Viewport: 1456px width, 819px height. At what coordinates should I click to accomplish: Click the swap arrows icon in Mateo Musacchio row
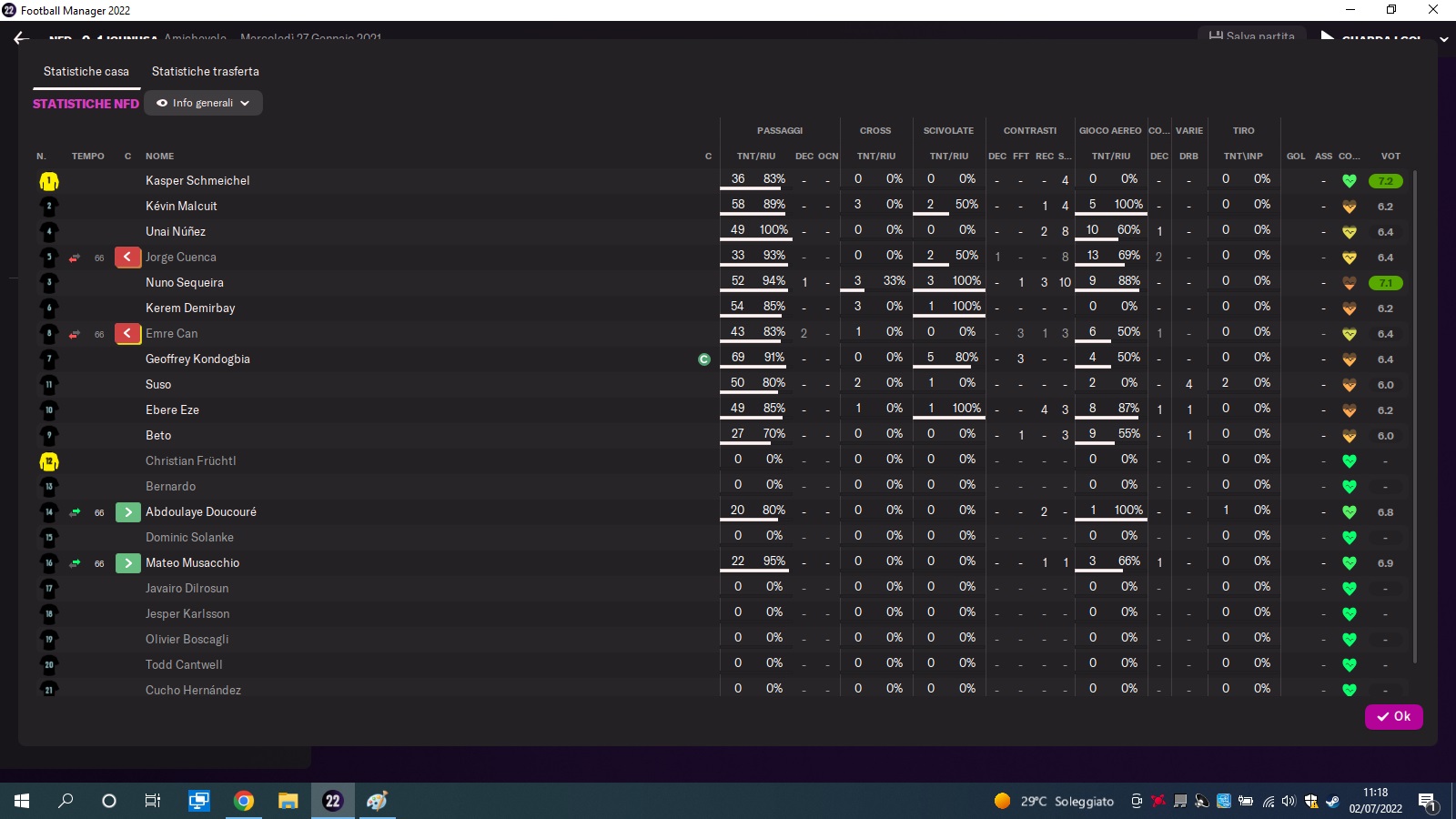point(75,563)
